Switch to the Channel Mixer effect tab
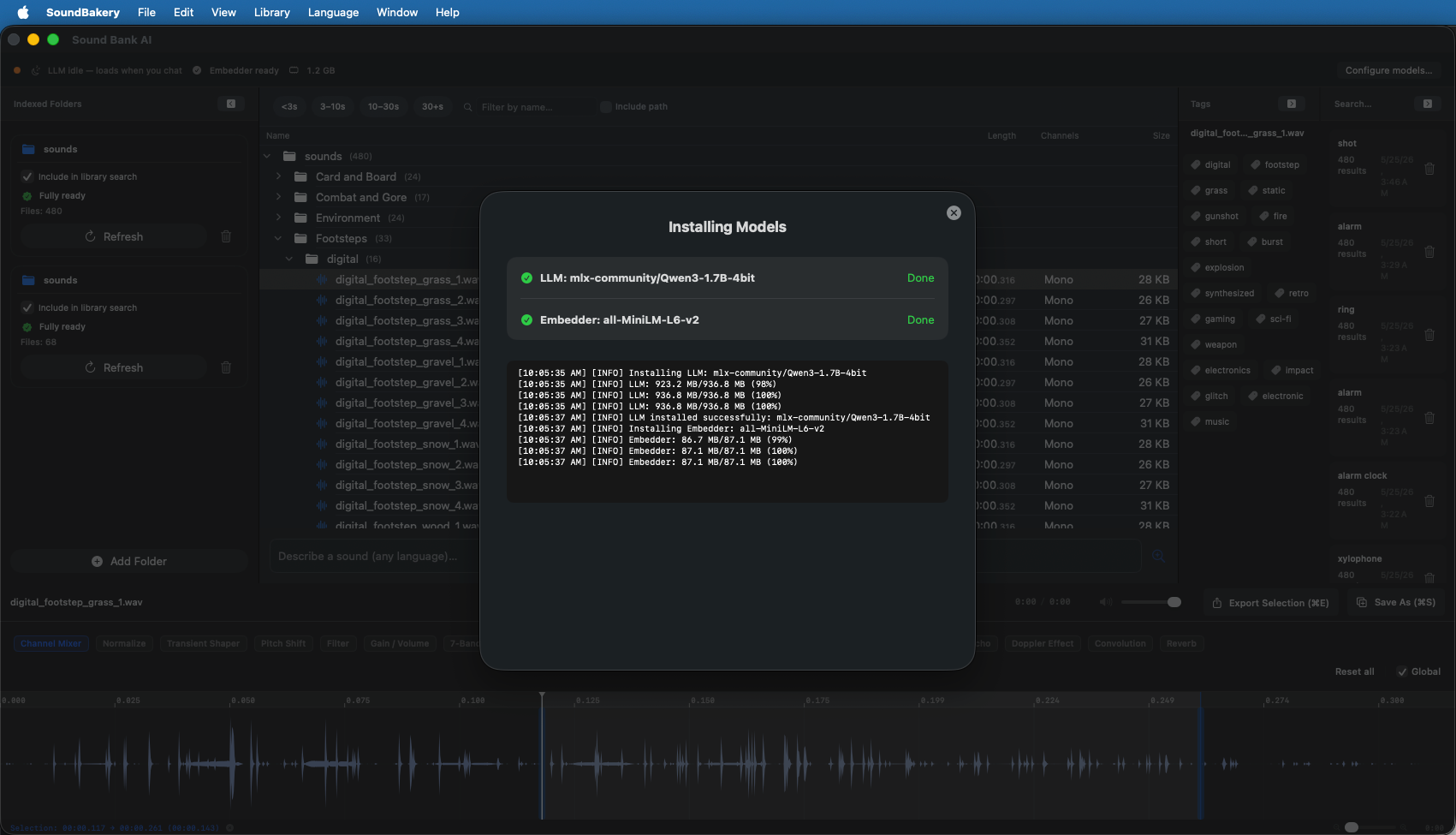This screenshot has height=835, width=1456. coord(51,643)
